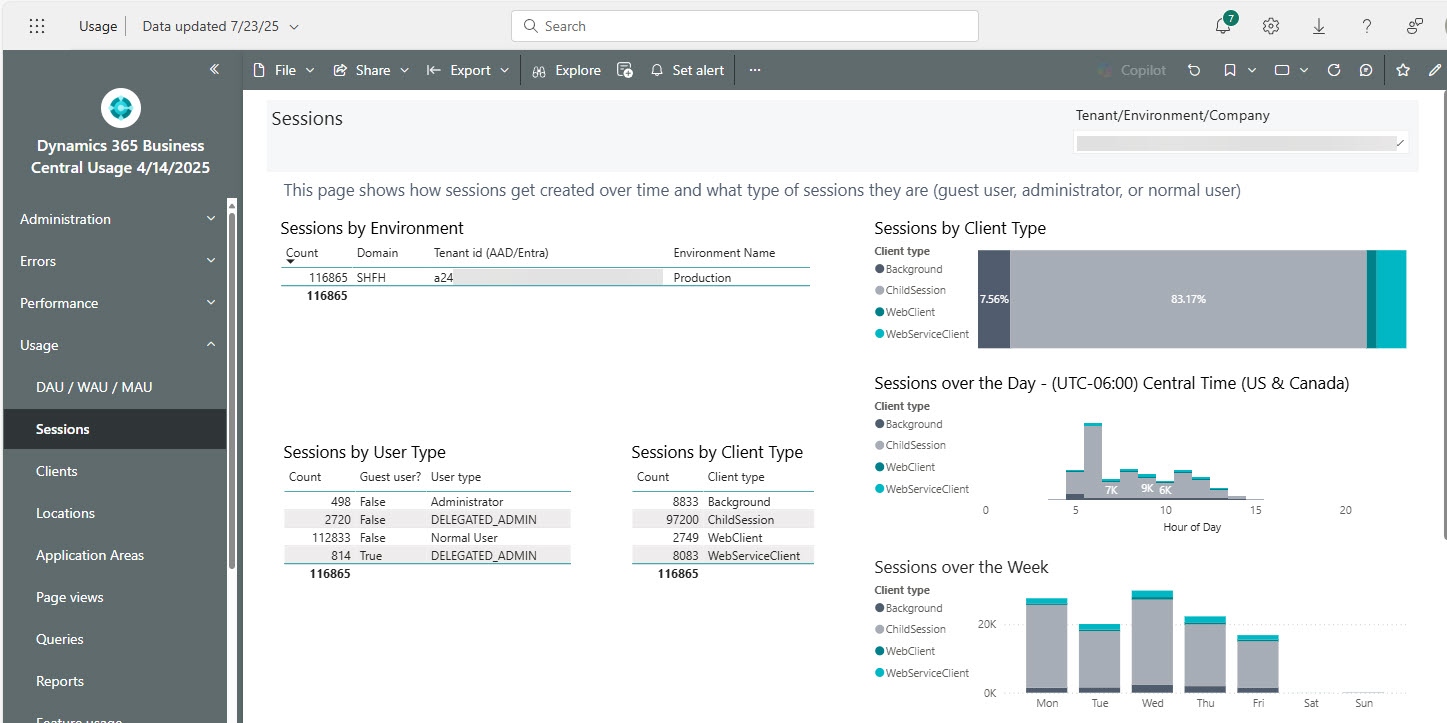Select the Sessions page
The image size is (1447, 723).
[x=115, y=429]
